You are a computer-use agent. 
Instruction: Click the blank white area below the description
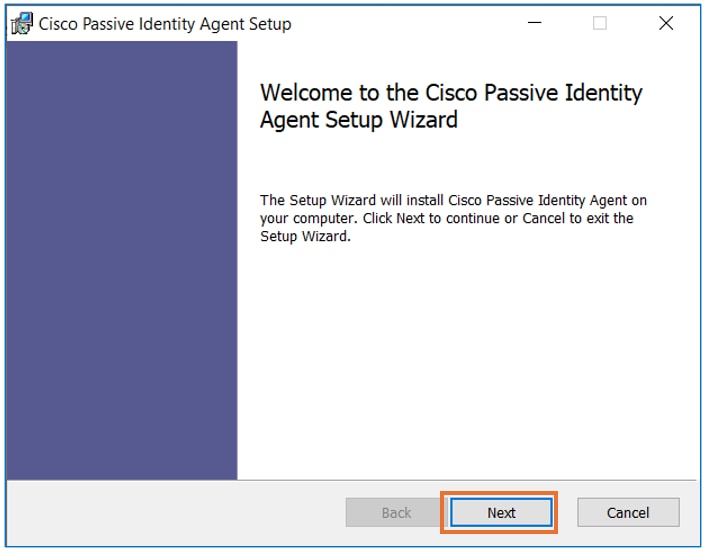coord(468,360)
